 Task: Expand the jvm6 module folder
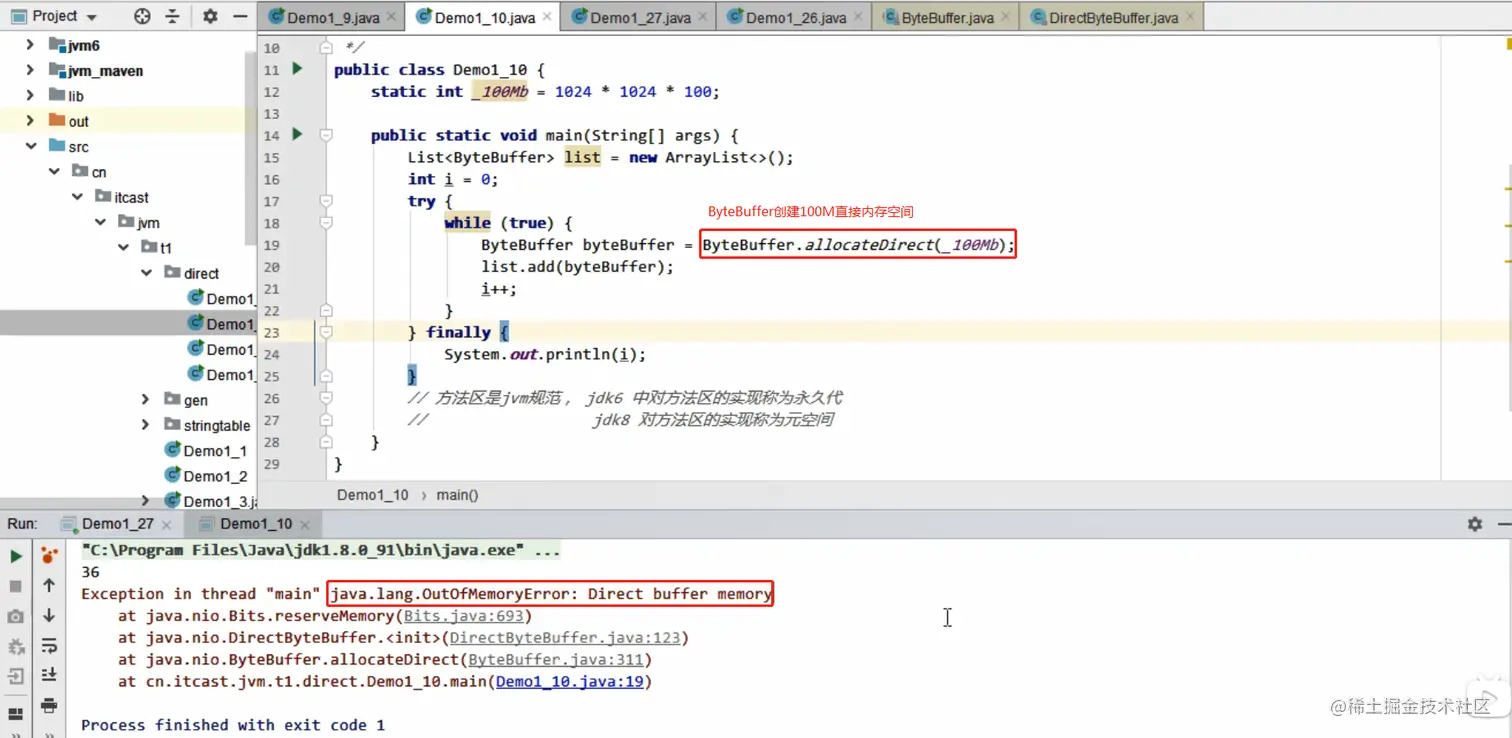click(29, 45)
